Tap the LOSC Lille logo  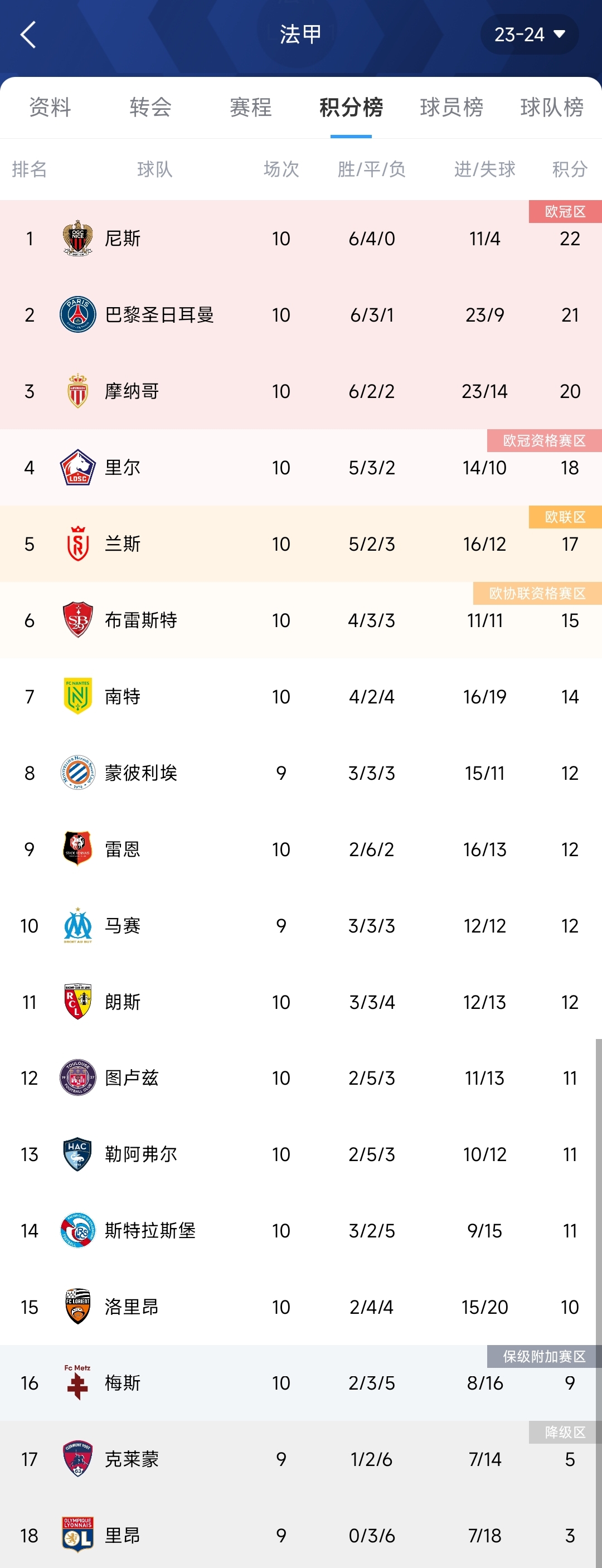(x=78, y=468)
